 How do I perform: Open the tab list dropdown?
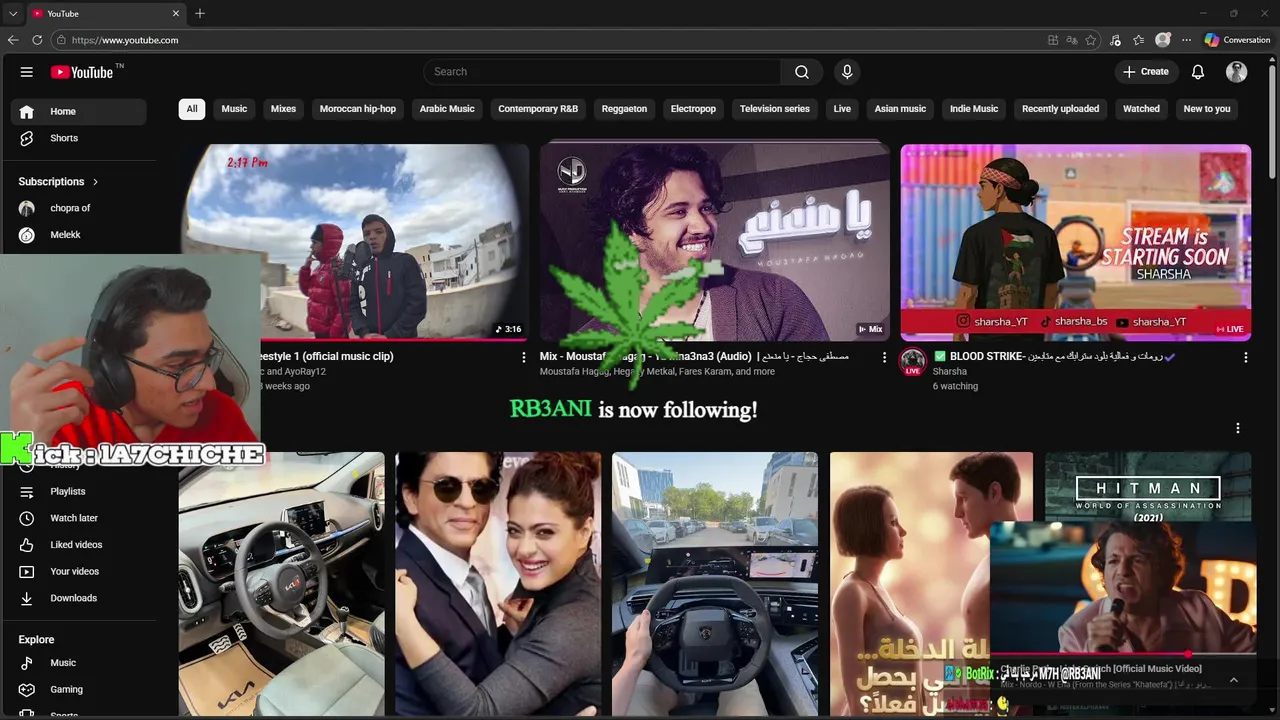pyautogui.click(x=13, y=14)
